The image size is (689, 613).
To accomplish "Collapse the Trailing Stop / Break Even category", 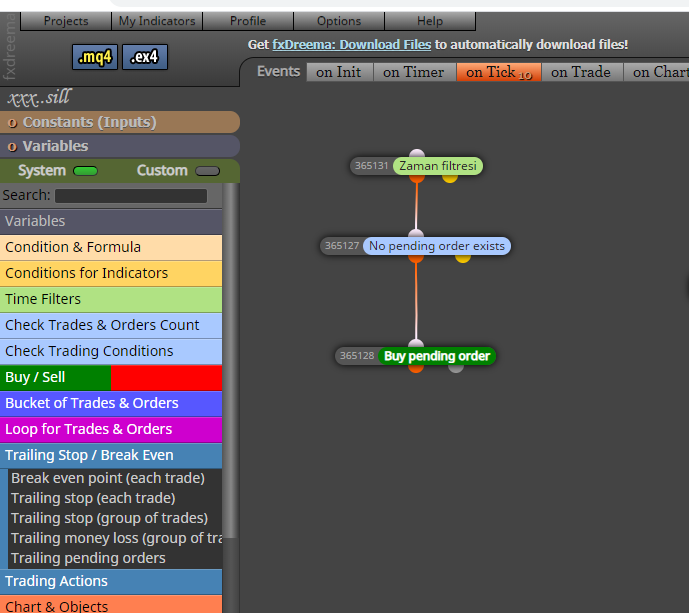I will (x=111, y=455).
